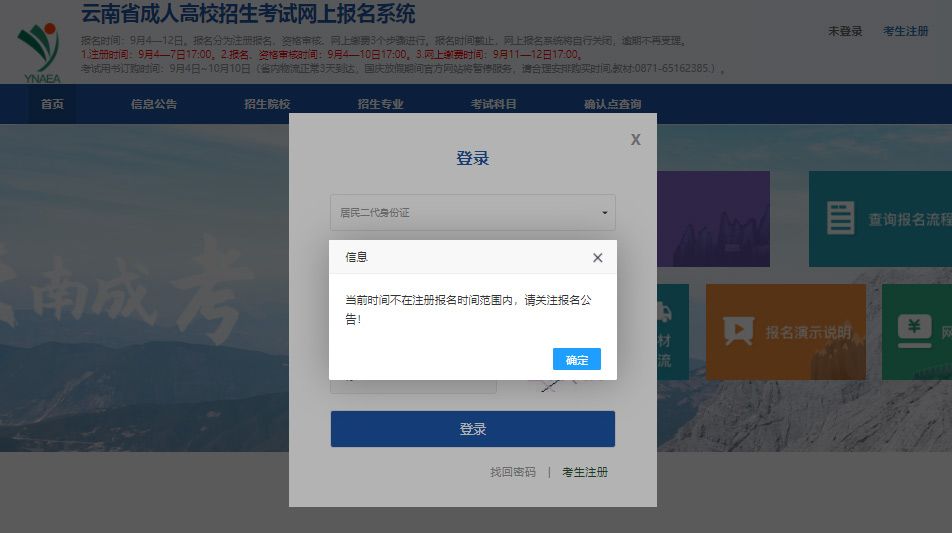Open the 招生专业 menu item

pos(381,104)
